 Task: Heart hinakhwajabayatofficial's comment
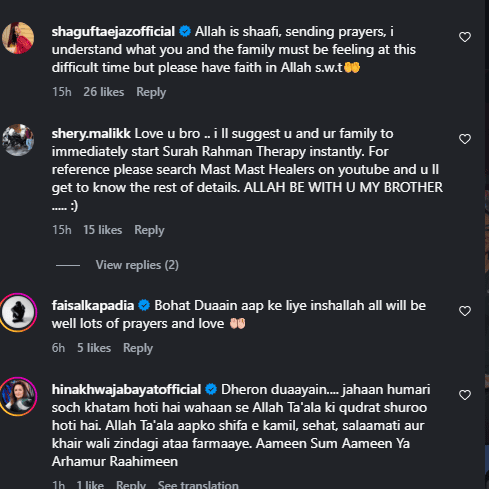465,395
